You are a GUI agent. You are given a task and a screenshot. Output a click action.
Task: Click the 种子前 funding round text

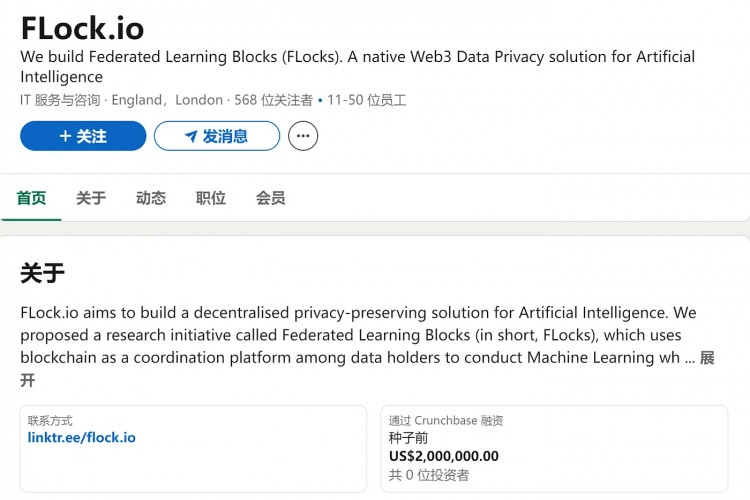pos(408,438)
